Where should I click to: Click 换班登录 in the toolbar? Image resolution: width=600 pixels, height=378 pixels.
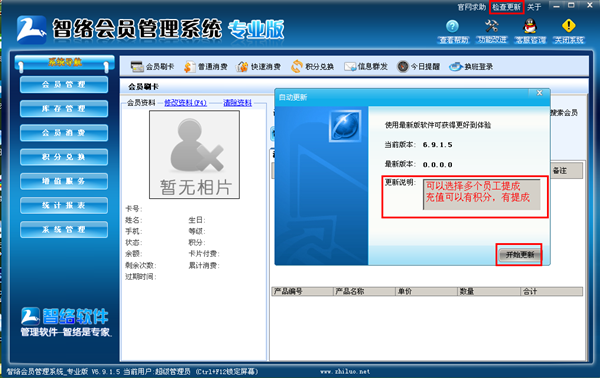coord(471,67)
